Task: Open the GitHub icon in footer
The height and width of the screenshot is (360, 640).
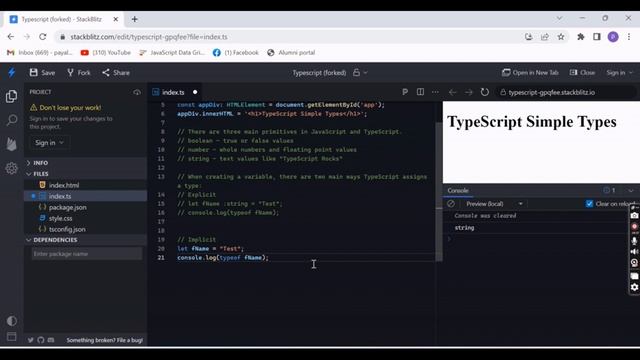Action: pos(40,340)
